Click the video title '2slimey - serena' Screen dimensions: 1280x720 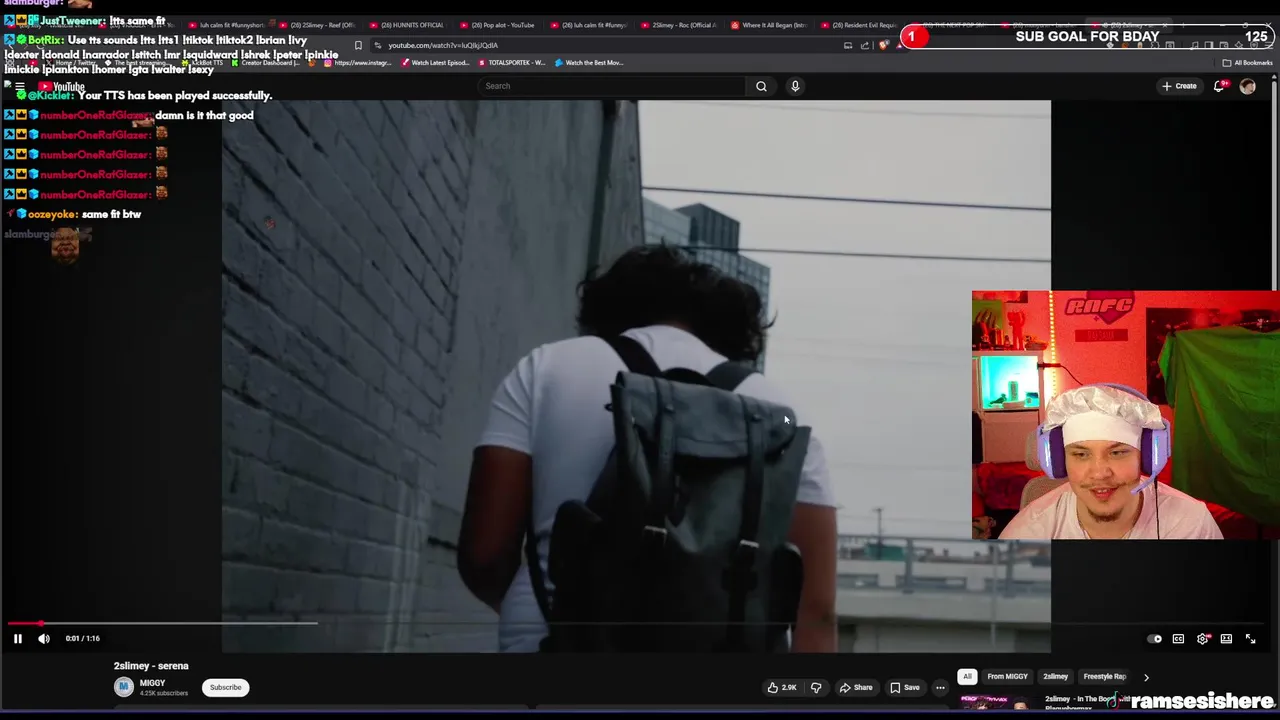(151, 666)
